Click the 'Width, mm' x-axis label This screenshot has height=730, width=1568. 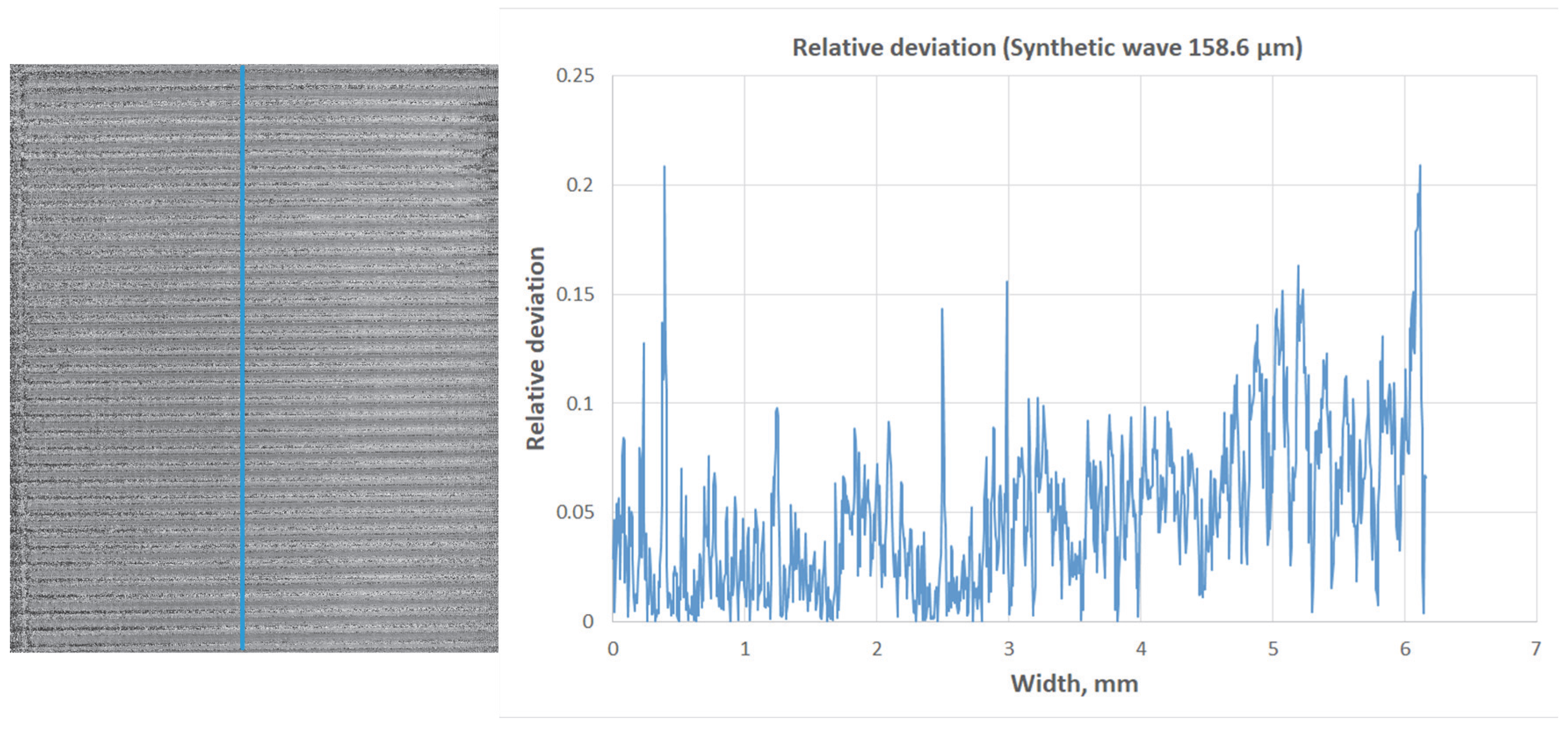1074,683
